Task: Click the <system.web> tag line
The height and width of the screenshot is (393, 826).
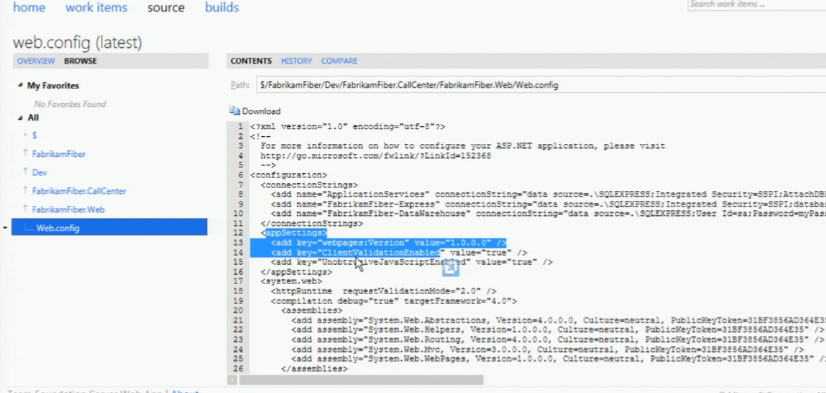Action: 291,281
